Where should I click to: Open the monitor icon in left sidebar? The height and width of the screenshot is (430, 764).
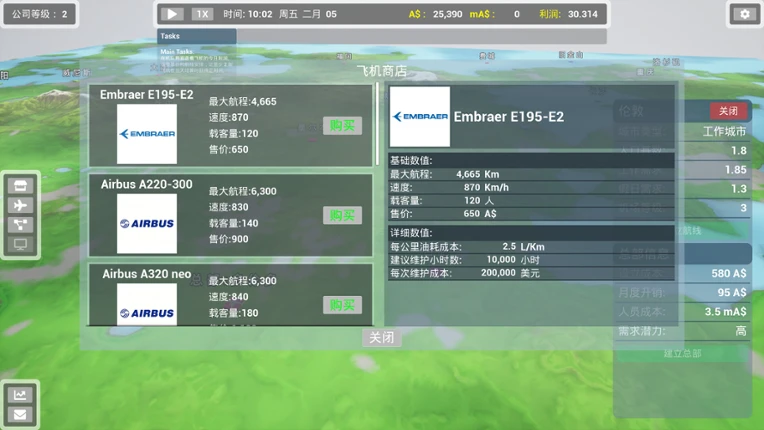[20, 244]
